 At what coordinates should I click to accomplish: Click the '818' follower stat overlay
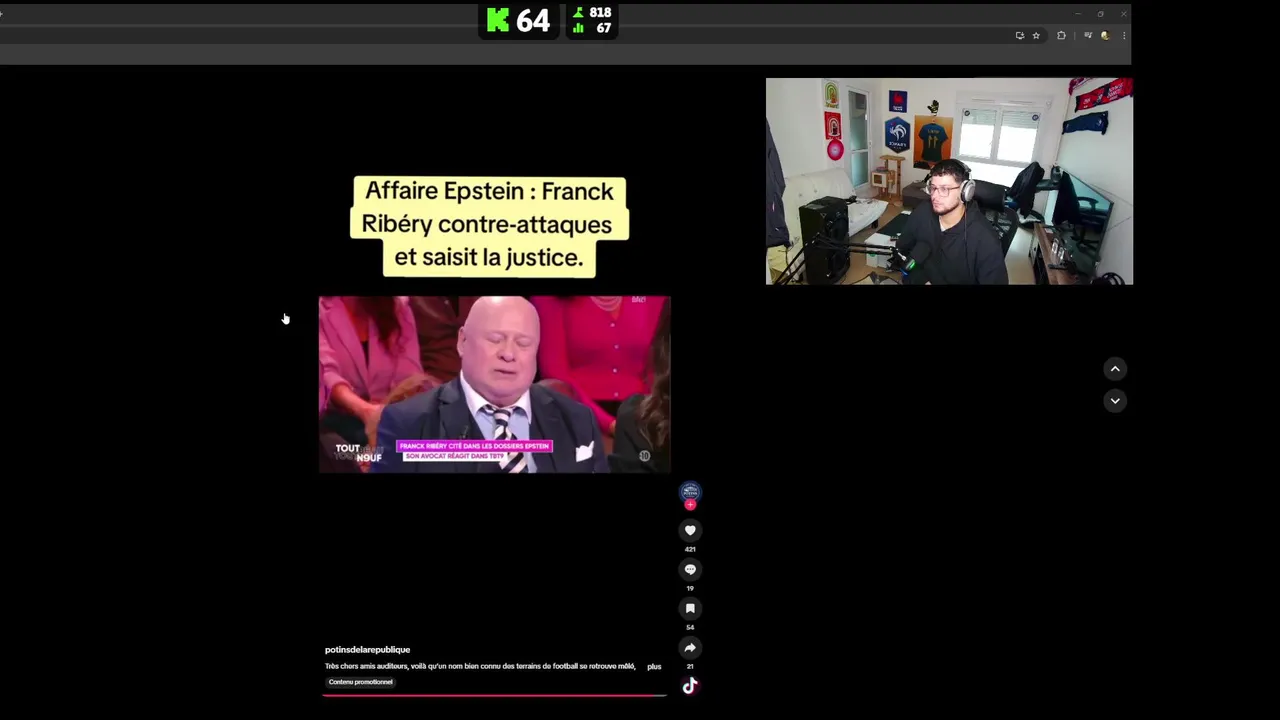coord(600,12)
